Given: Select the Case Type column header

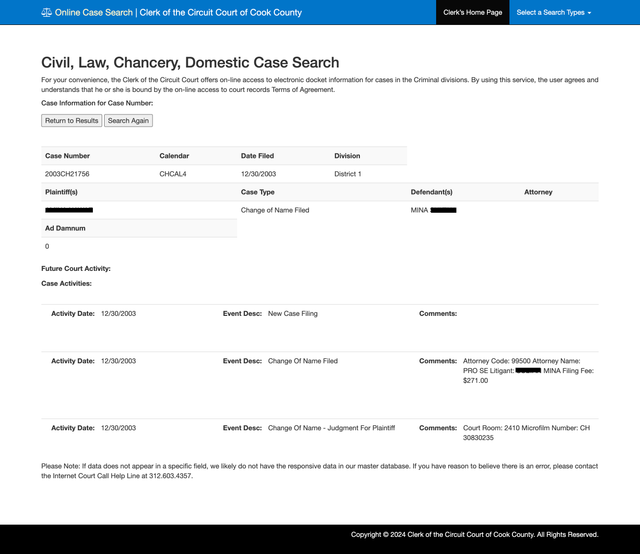Looking at the screenshot, I should [258, 192].
